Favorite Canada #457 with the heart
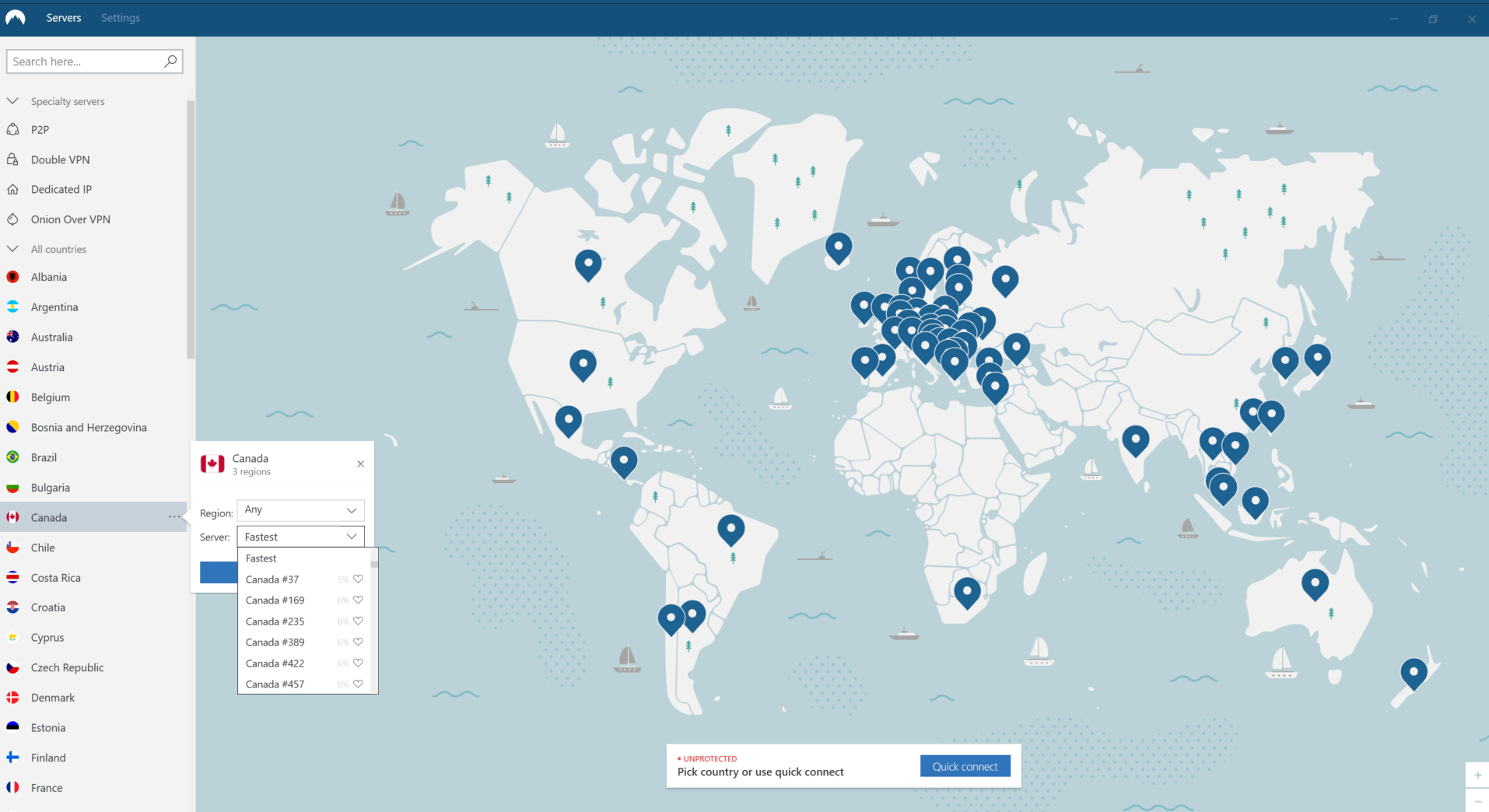 (x=358, y=684)
